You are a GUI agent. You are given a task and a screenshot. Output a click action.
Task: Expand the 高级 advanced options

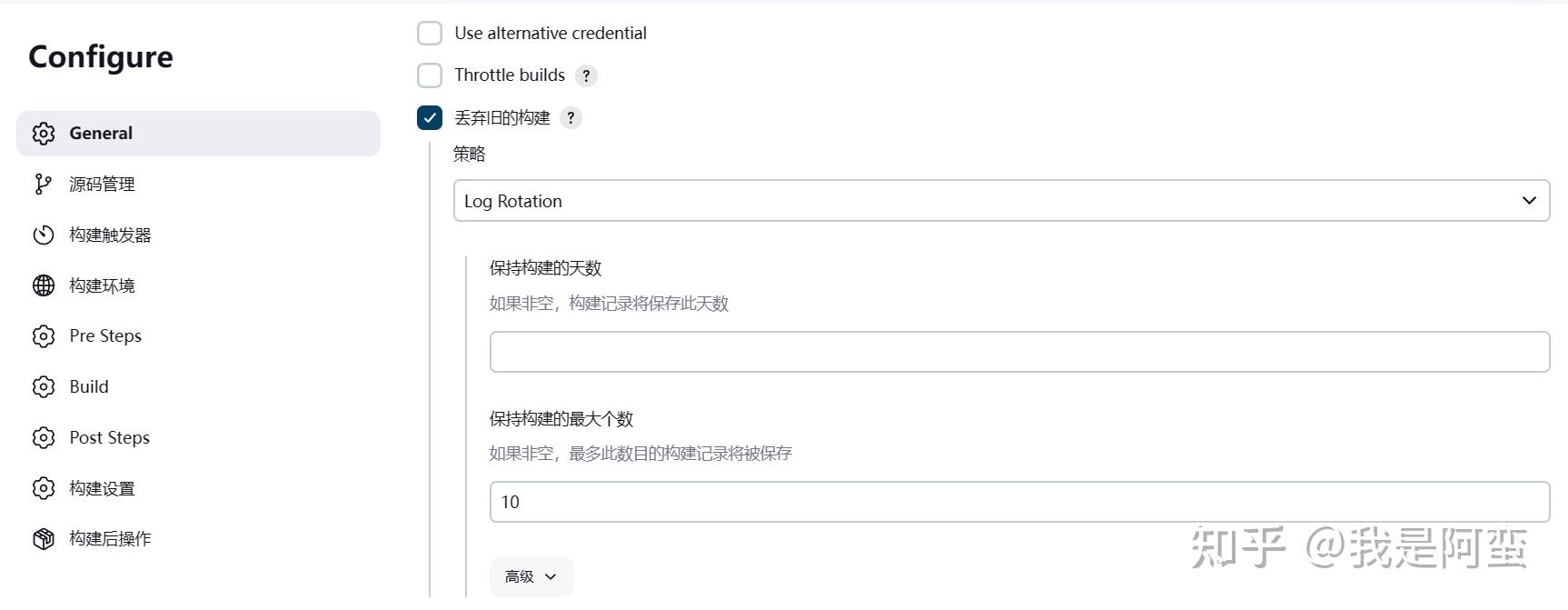[x=531, y=575]
